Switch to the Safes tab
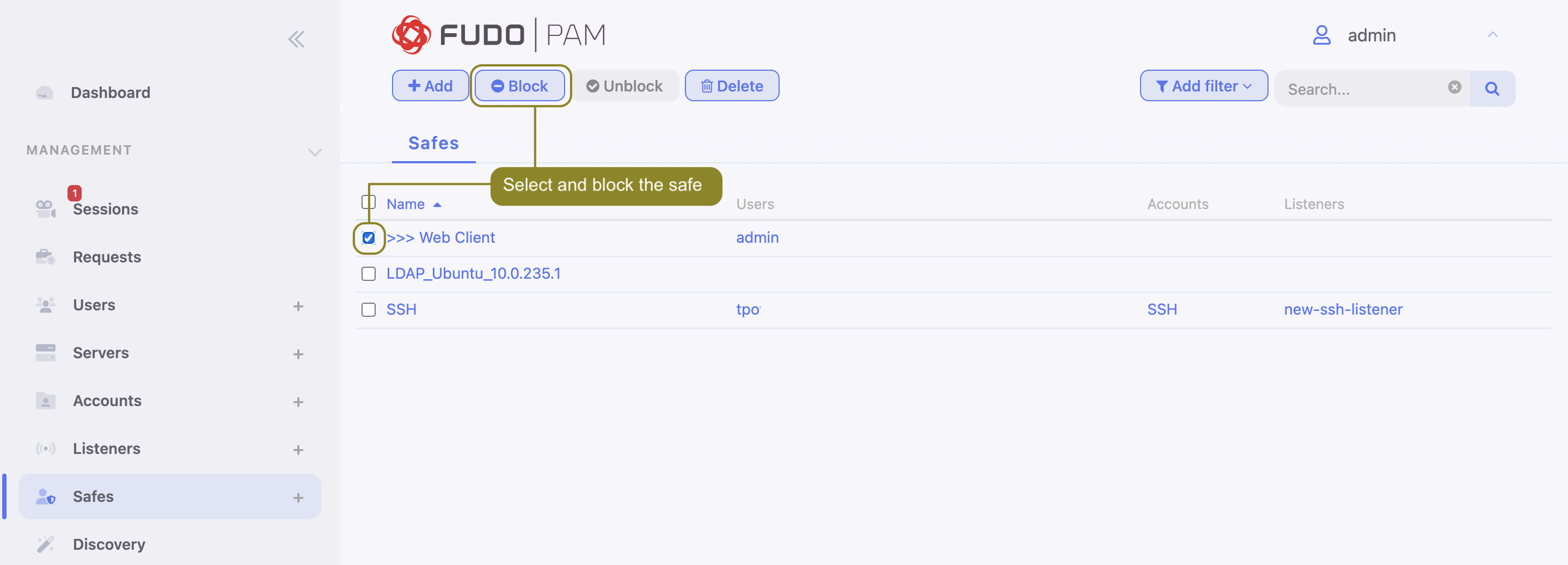This screenshot has height=565, width=1568. (433, 143)
